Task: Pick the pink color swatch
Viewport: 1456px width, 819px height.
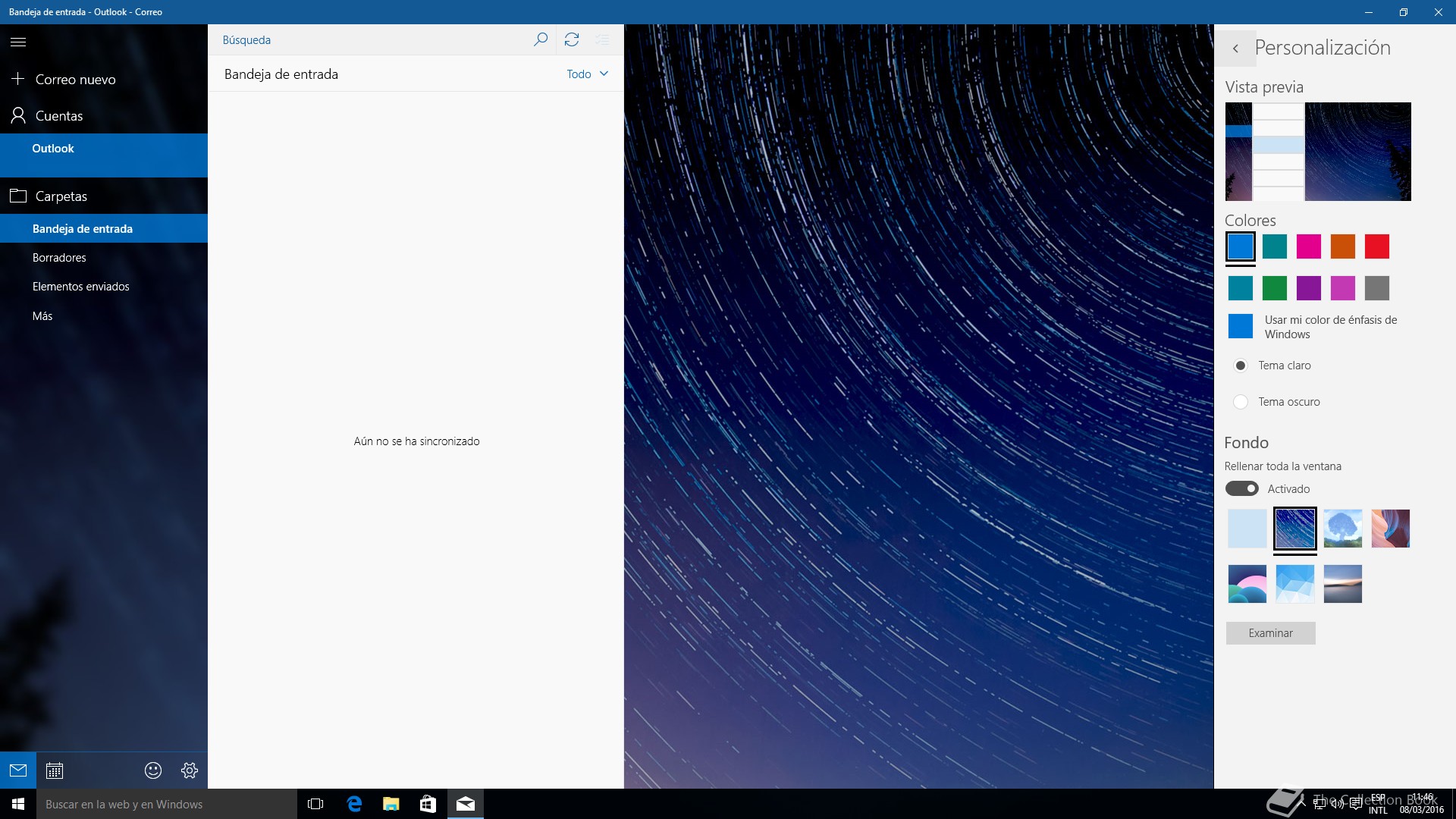Action: point(1309,246)
